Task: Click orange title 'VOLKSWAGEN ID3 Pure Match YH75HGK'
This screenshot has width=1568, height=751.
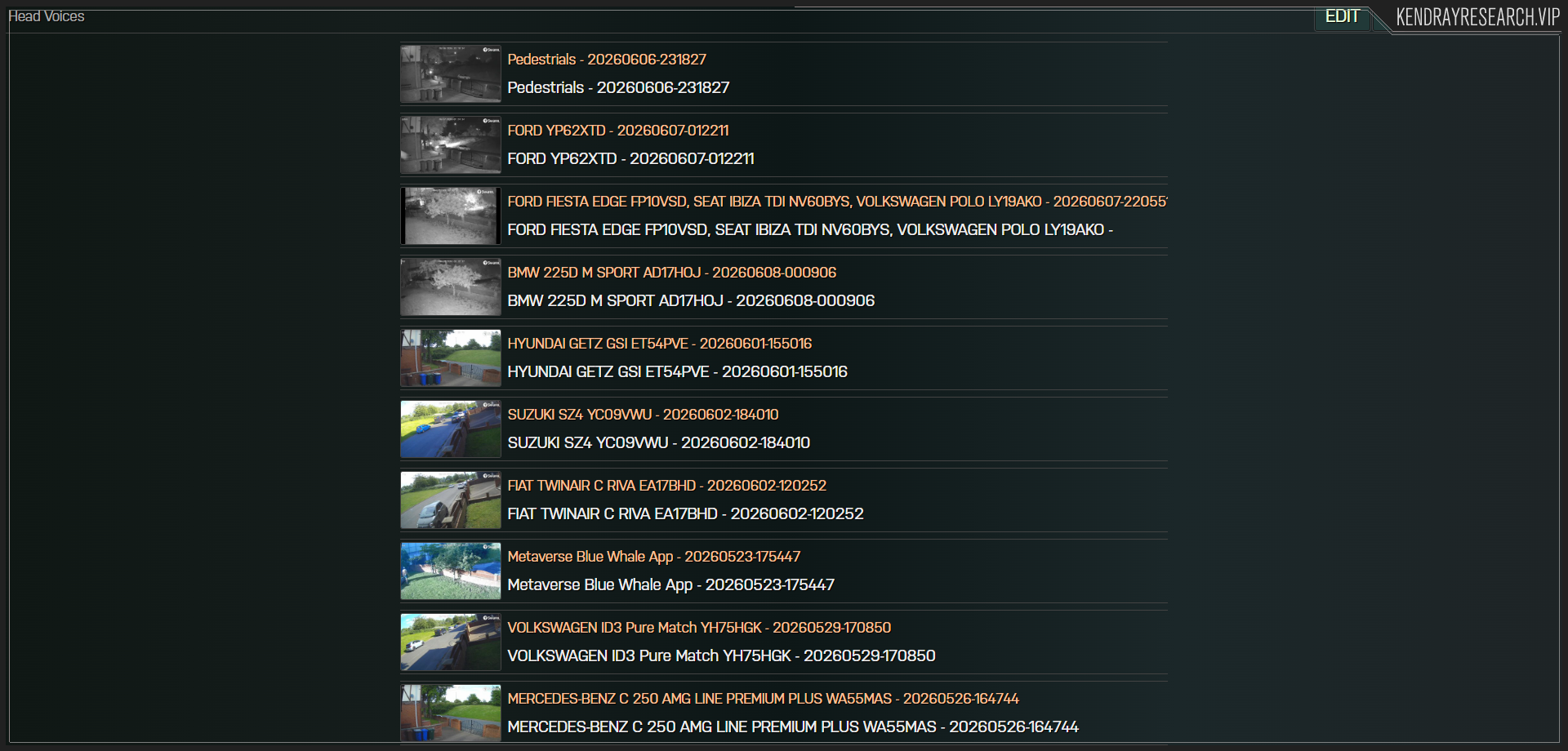Action: coord(699,628)
